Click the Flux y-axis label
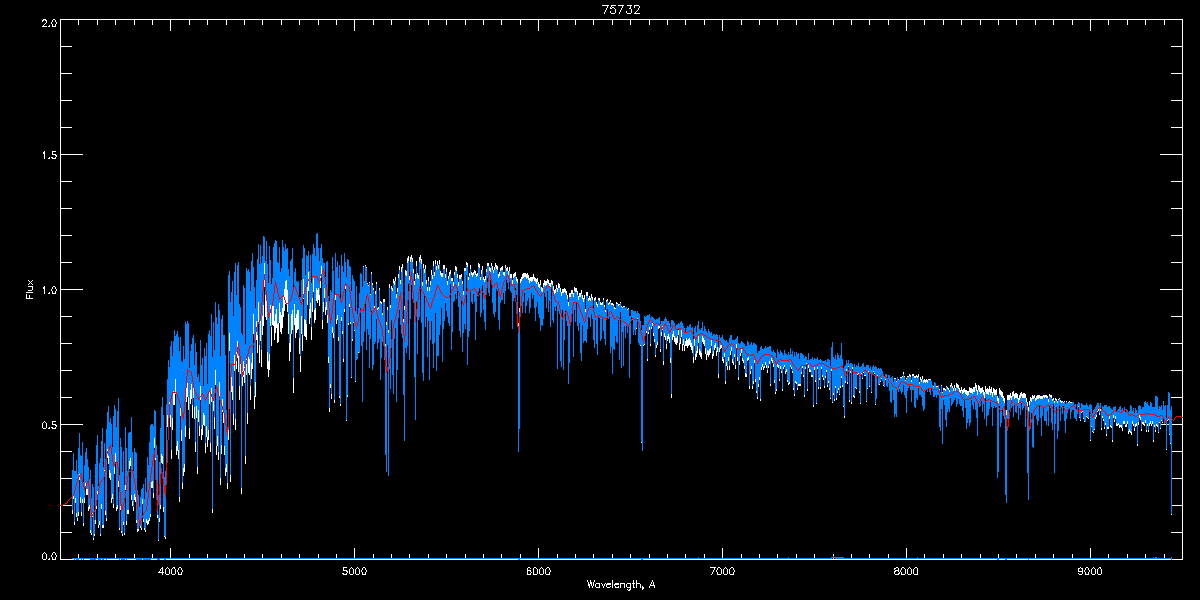This screenshot has width=1200, height=600. (x=29, y=290)
